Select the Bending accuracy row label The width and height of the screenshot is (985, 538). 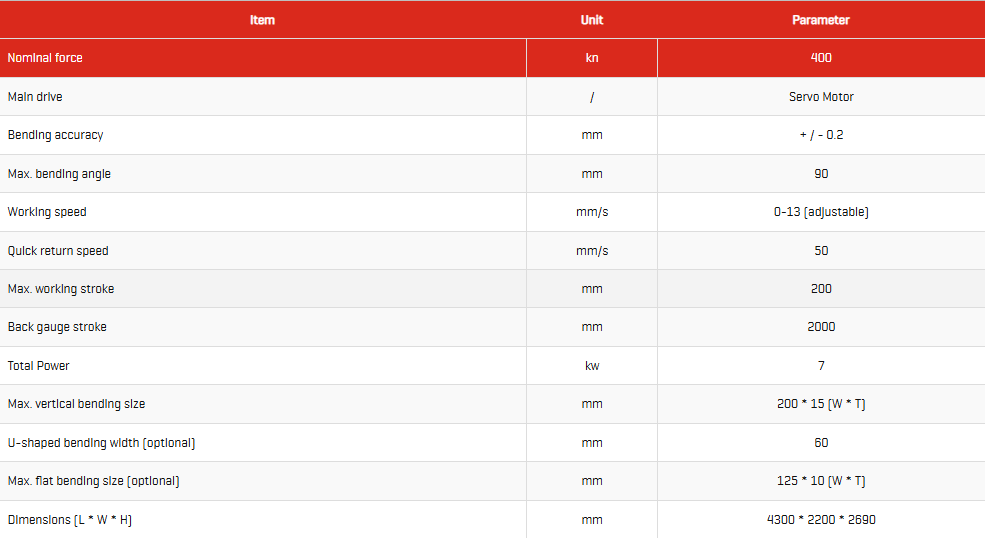[x=55, y=135]
